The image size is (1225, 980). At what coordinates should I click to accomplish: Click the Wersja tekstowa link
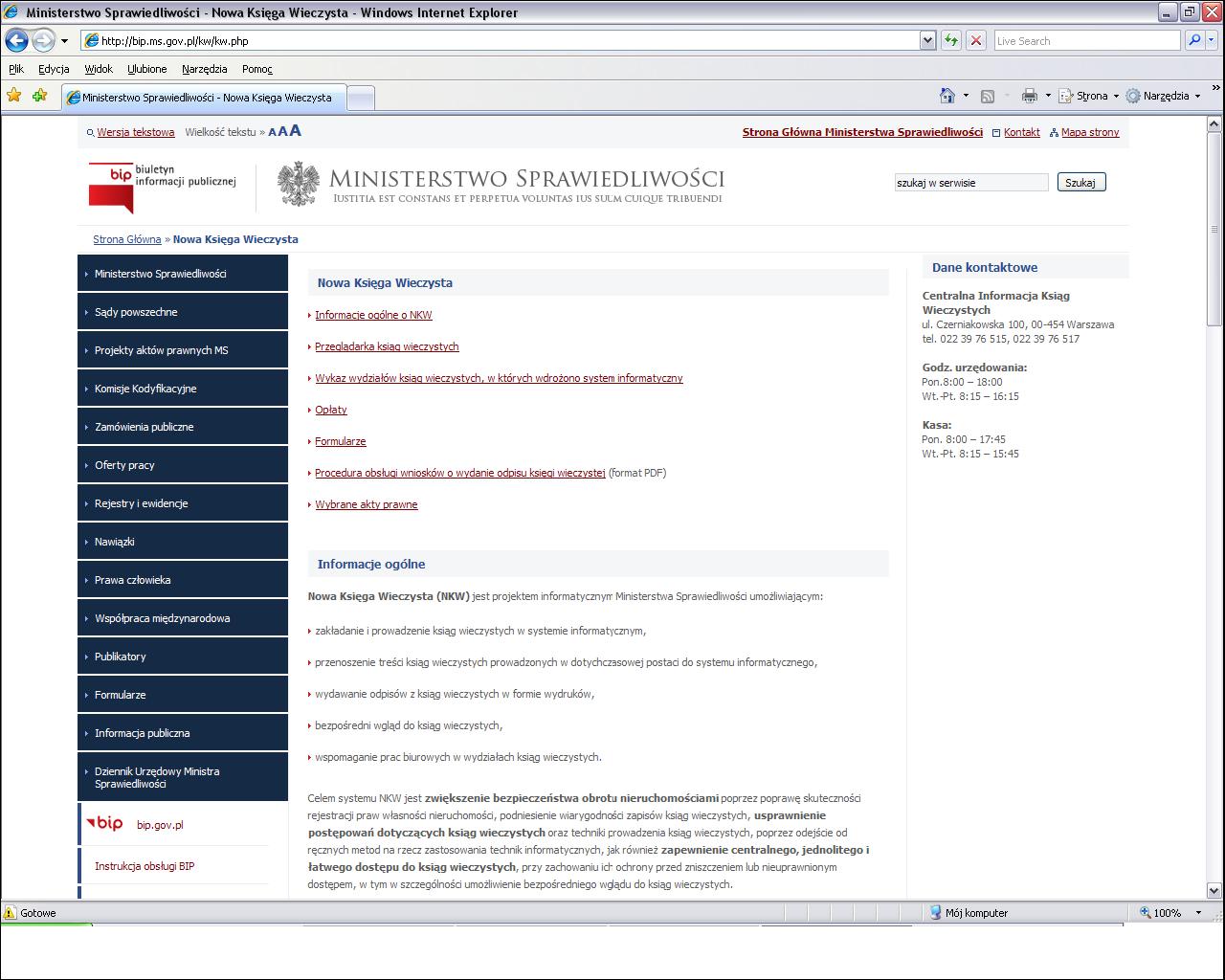click(136, 132)
